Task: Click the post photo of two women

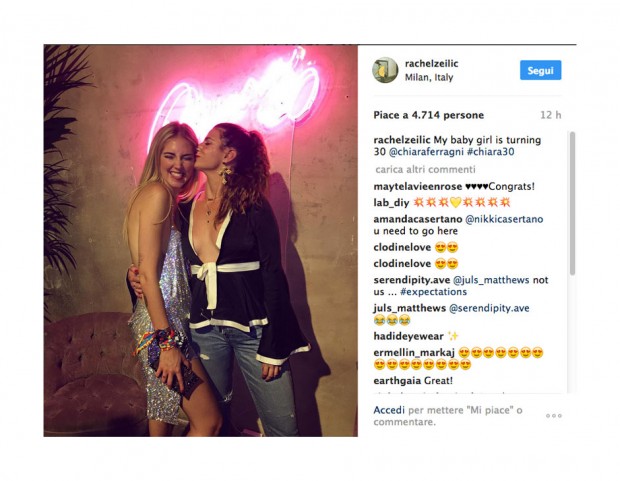Action: pos(200,240)
